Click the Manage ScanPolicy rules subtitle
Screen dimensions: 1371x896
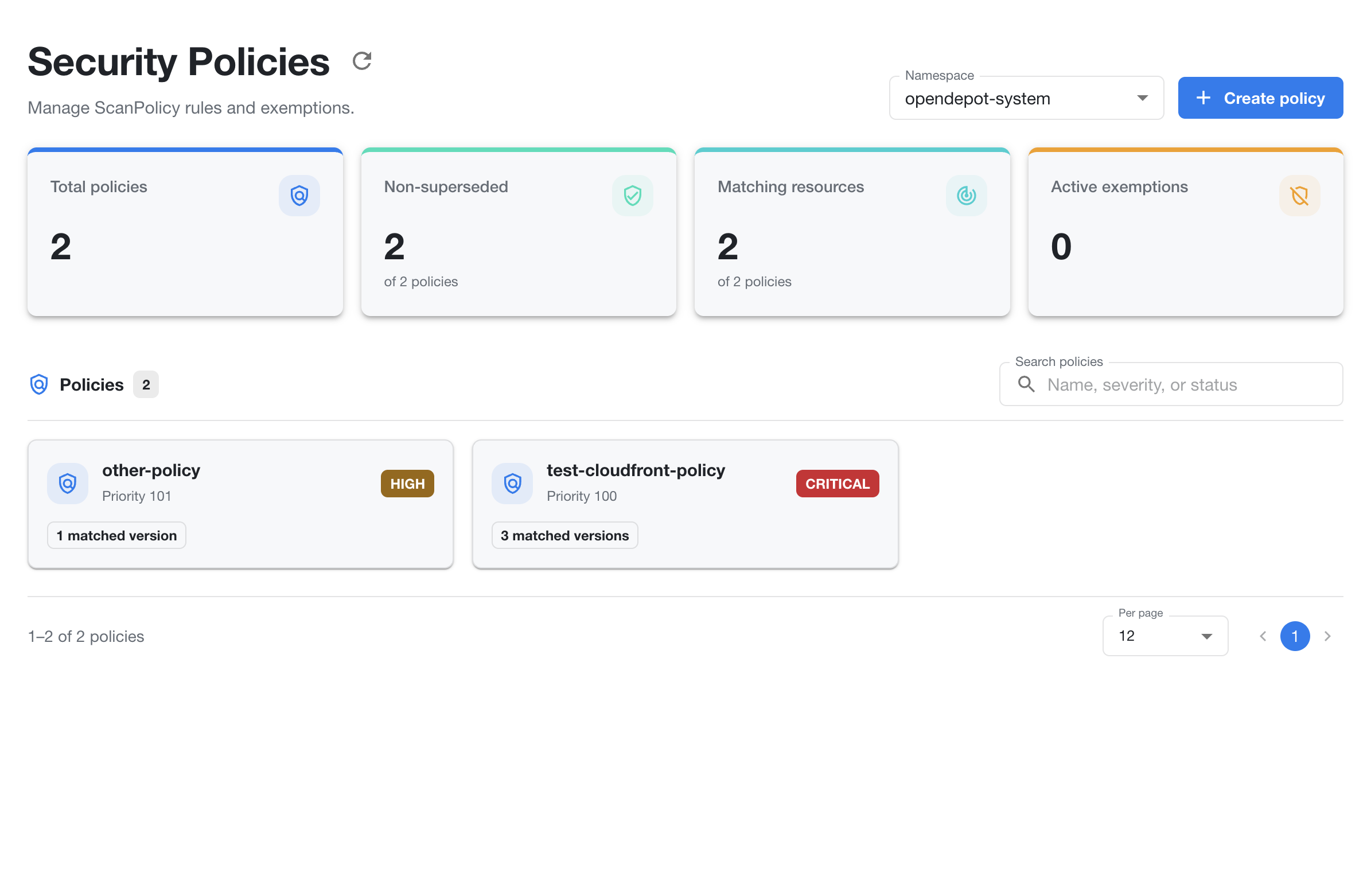click(x=190, y=108)
